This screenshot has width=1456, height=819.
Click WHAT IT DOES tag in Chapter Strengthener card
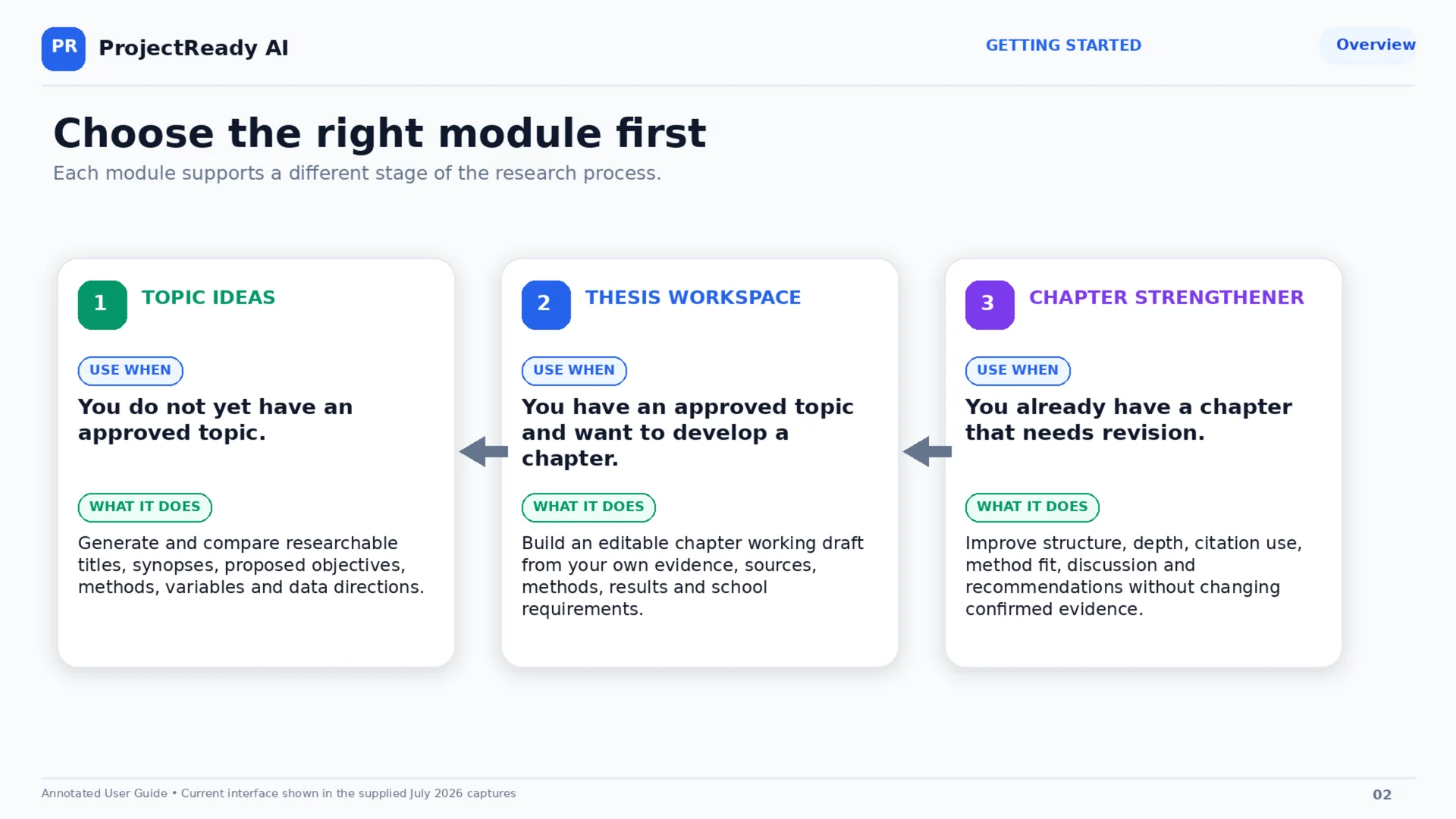tap(1032, 507)
